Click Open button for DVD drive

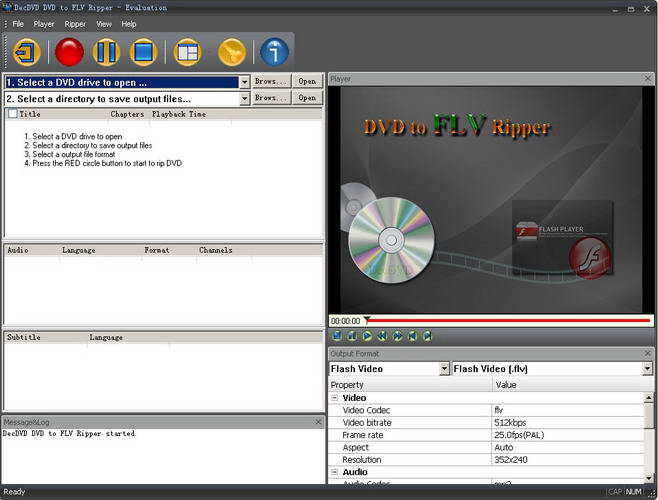(x=308, y=81)
